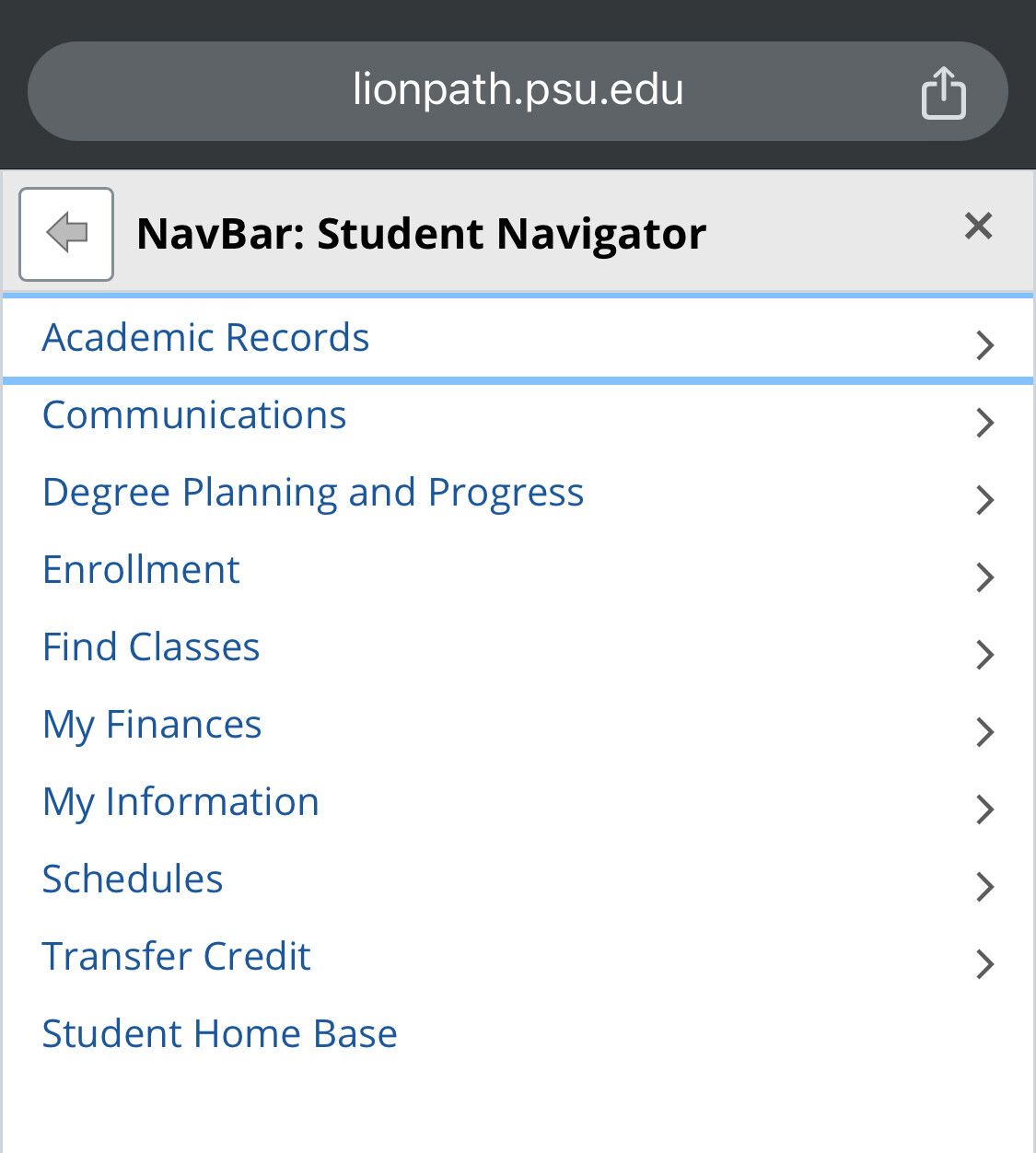Open Academic Records menu item
1036x1153 pixels.
206,338
